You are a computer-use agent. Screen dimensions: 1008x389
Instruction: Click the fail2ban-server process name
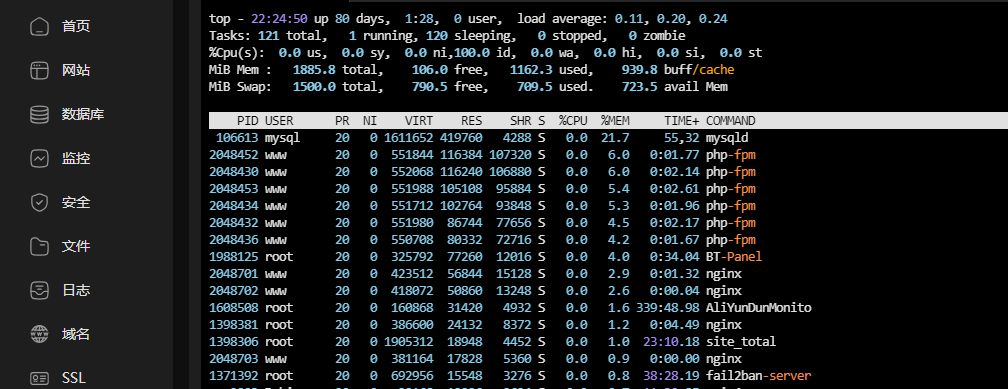click(759, 375)
